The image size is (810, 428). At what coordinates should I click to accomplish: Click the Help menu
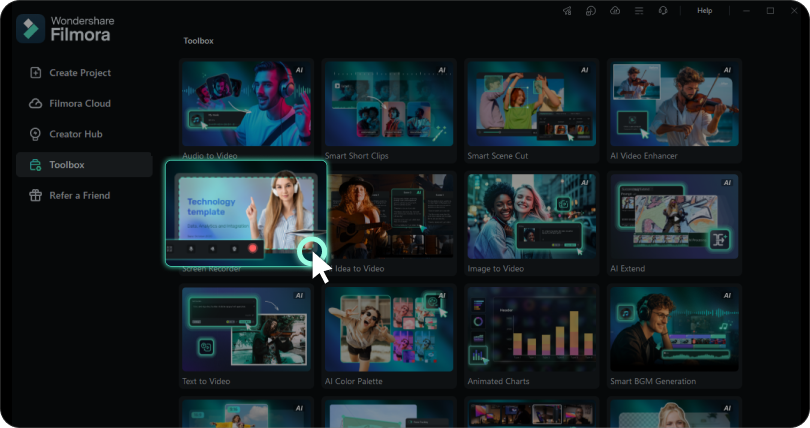click(x=705, y=10)
